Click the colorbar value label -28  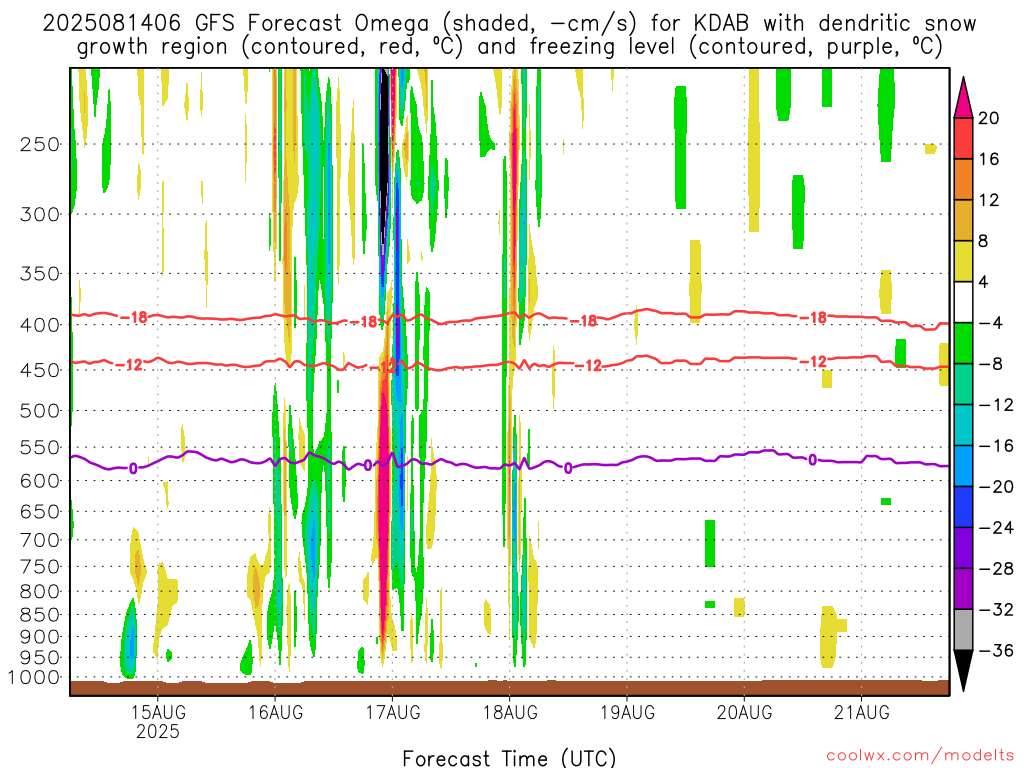[996, 569]
